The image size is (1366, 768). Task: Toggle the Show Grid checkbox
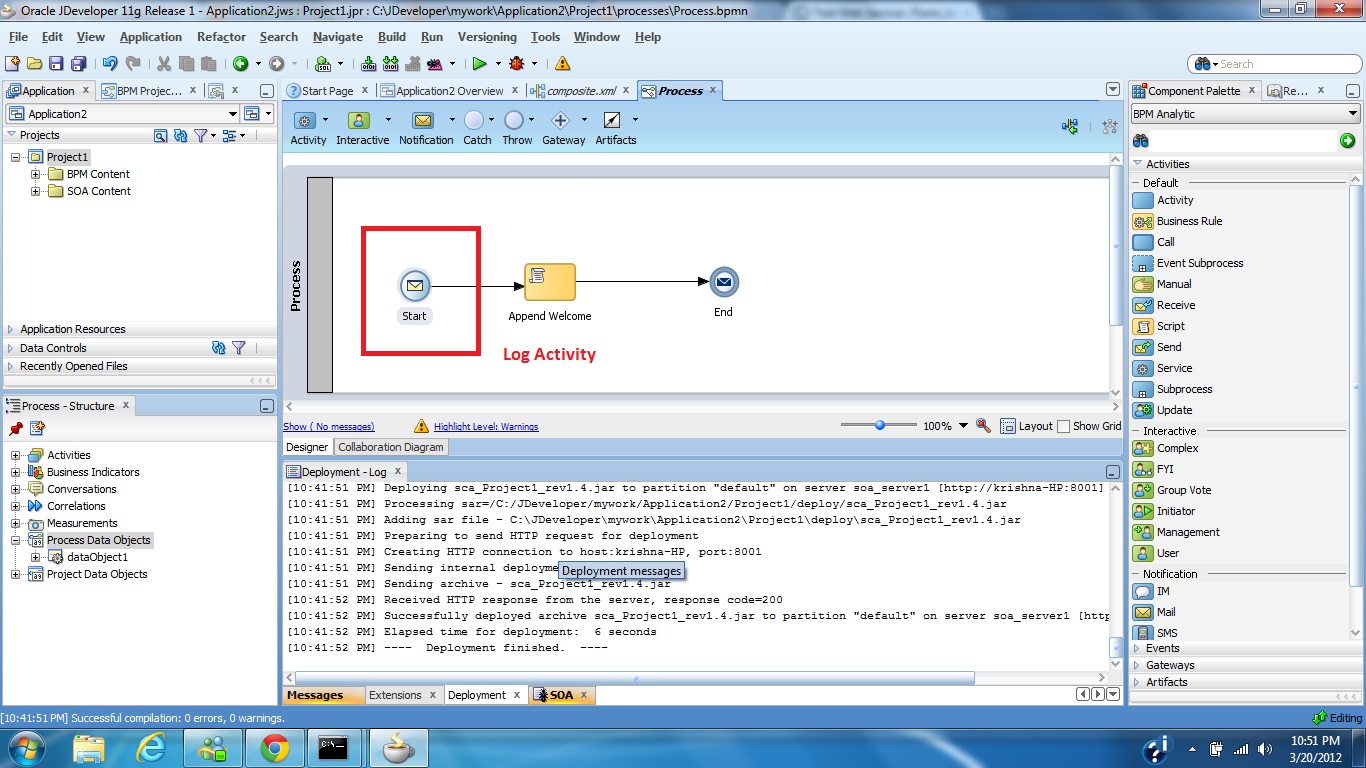pyautogui.click(x=1063, y=425)
